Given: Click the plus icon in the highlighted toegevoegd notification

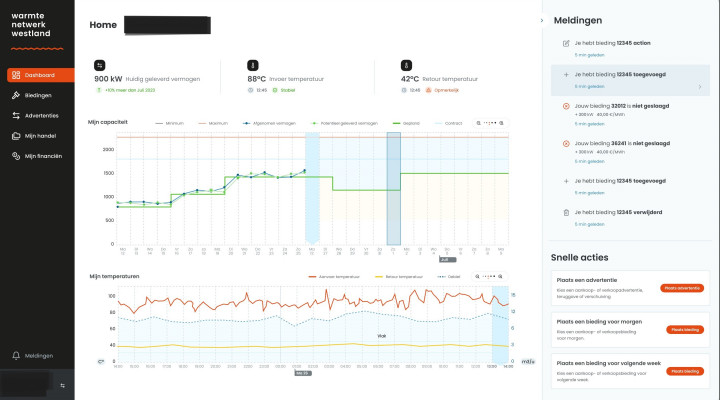Looking at the screenshot, I should [566, 74].
